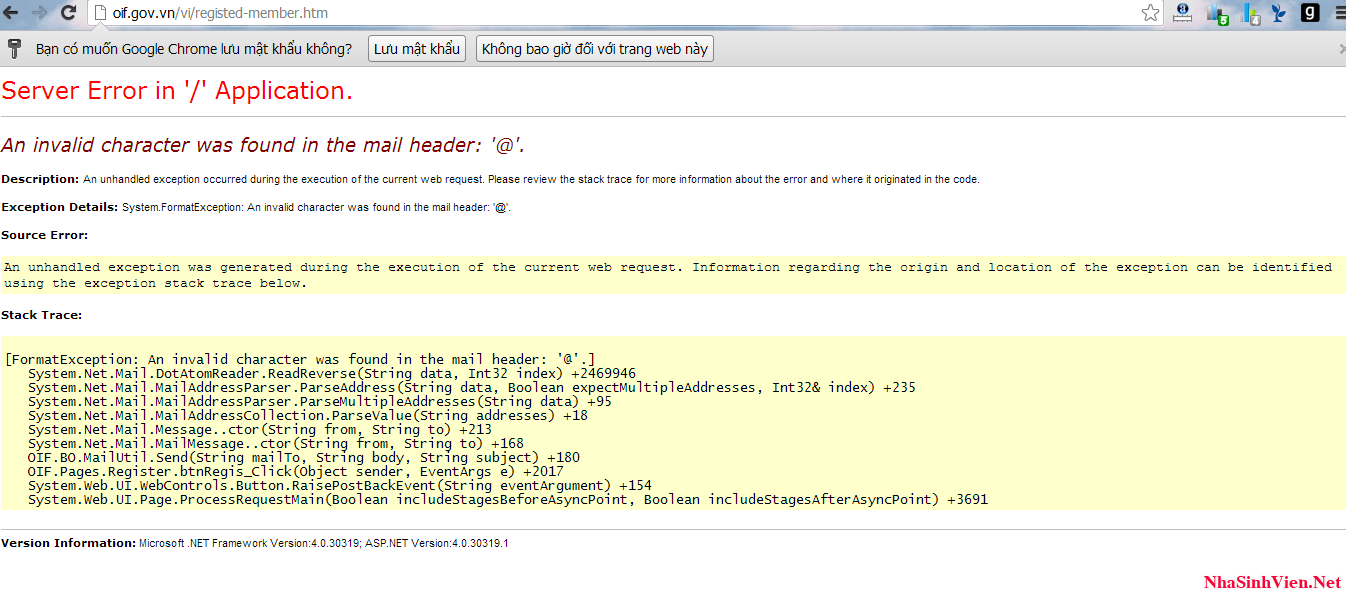Viewport: 1346px width, 598px height.
Task: Choose 'Không bao giờ đối với trang web này'
Action: click(x=595, y=49)
